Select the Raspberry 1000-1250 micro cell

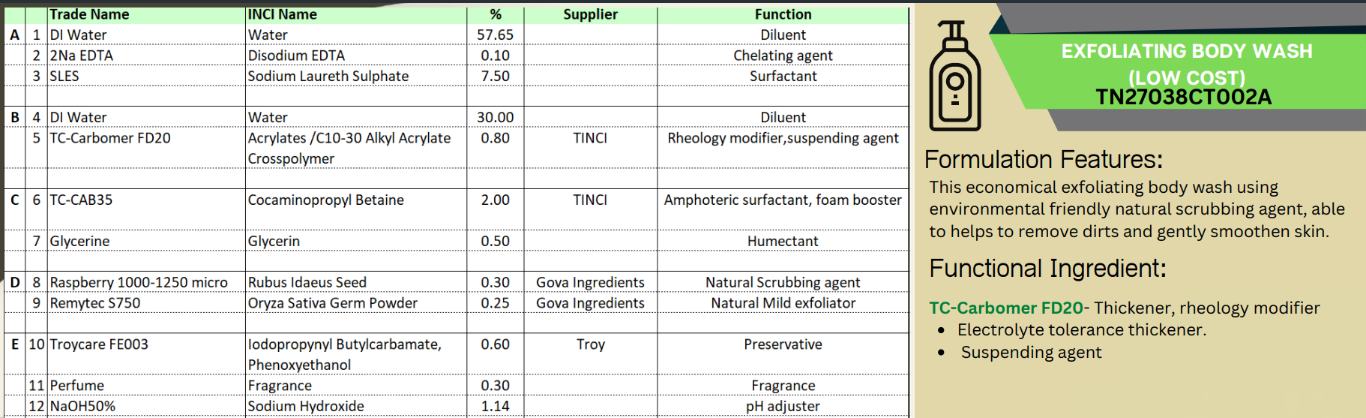tap(139, 283)
